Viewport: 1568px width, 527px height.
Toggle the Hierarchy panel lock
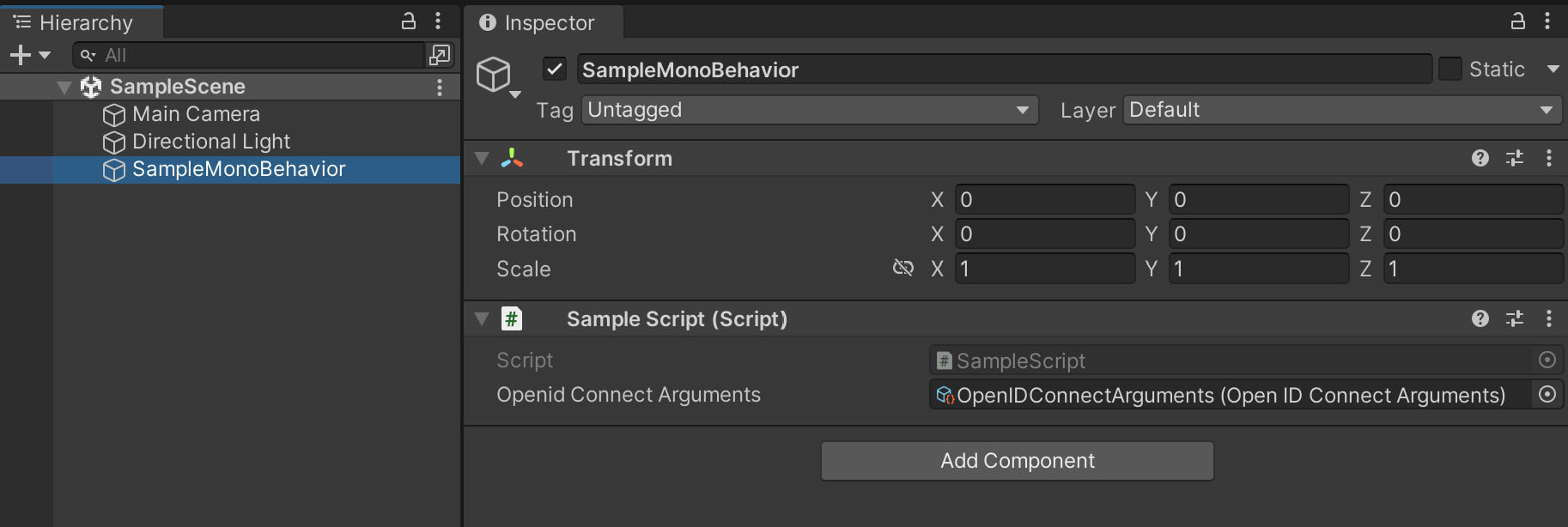pyautogui.click(x=409, y=21)
